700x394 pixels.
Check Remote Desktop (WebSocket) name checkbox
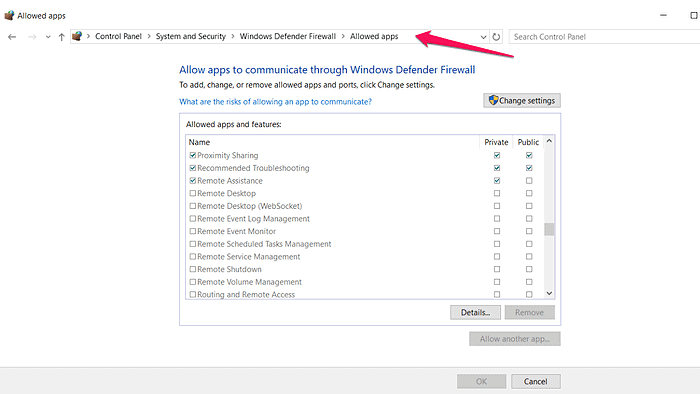coord(193,206)
